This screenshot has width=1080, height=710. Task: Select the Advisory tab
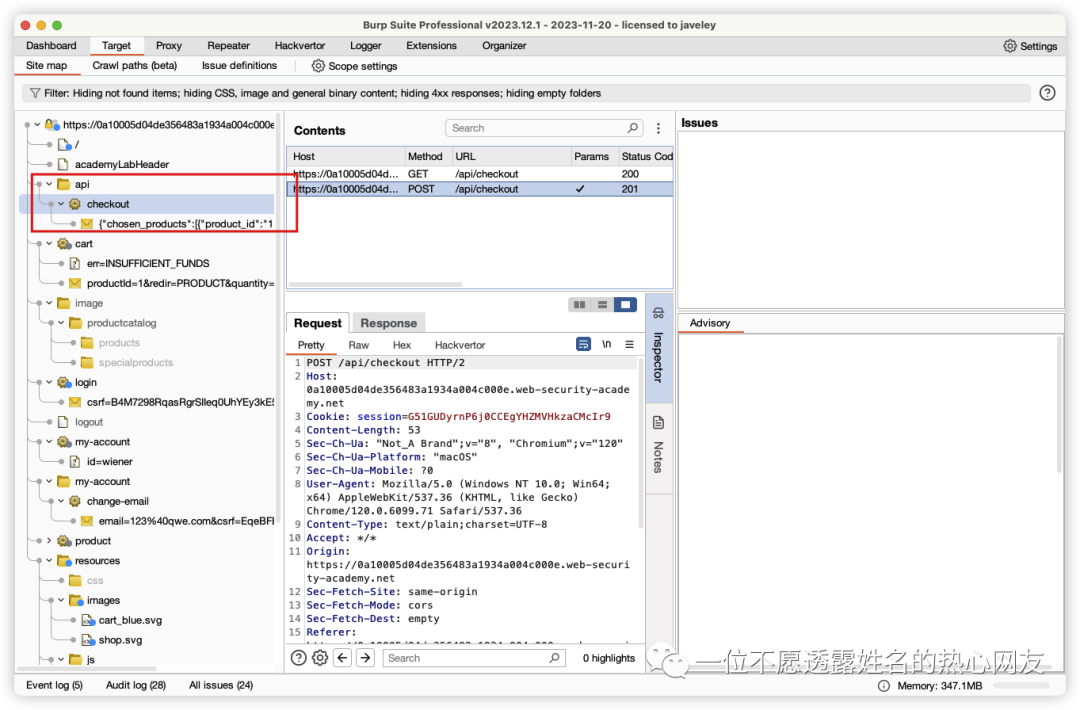(709, 323)
